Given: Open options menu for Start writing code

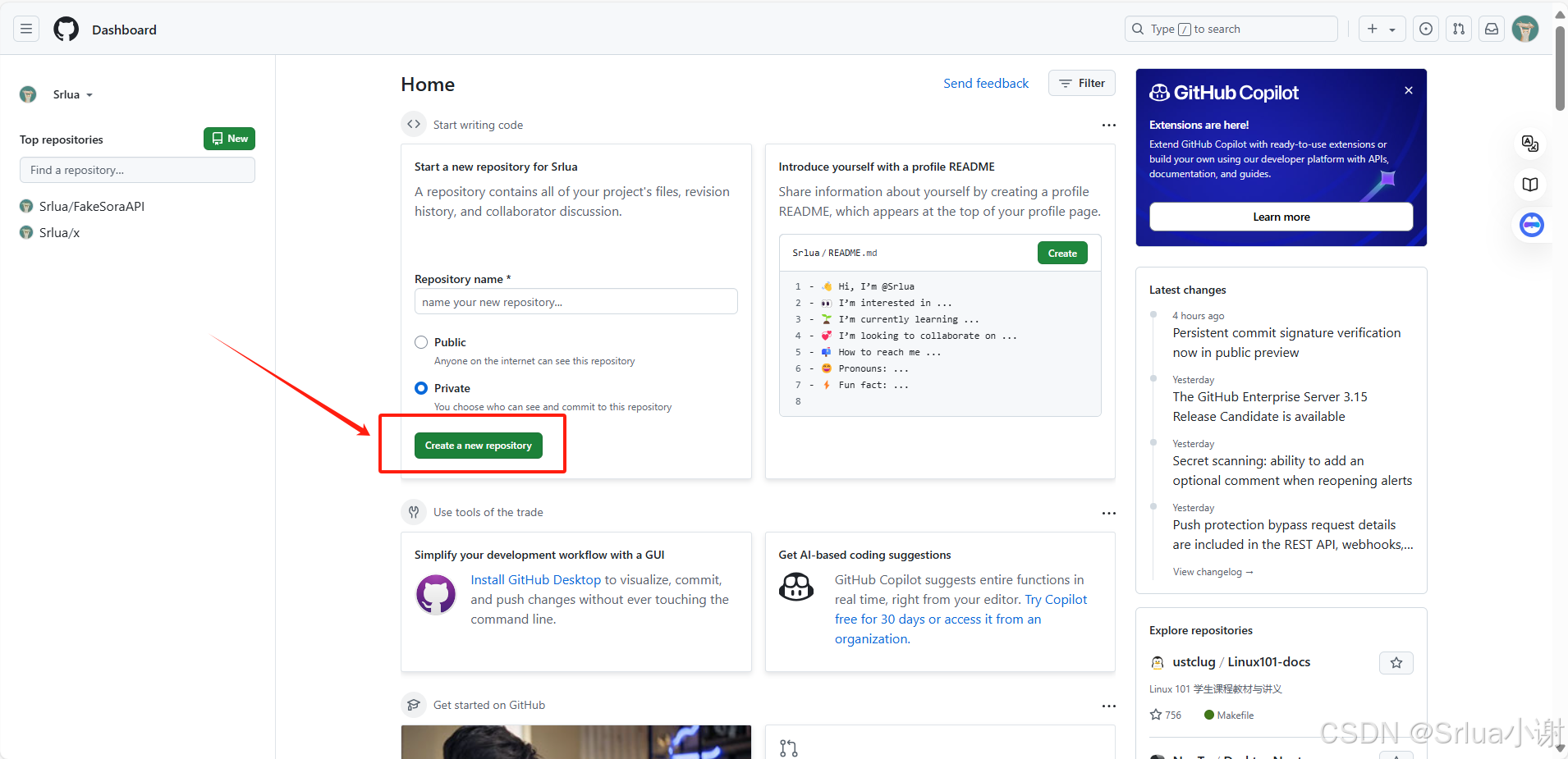Looking at the screenshot, I should [x=1109, y=126].
